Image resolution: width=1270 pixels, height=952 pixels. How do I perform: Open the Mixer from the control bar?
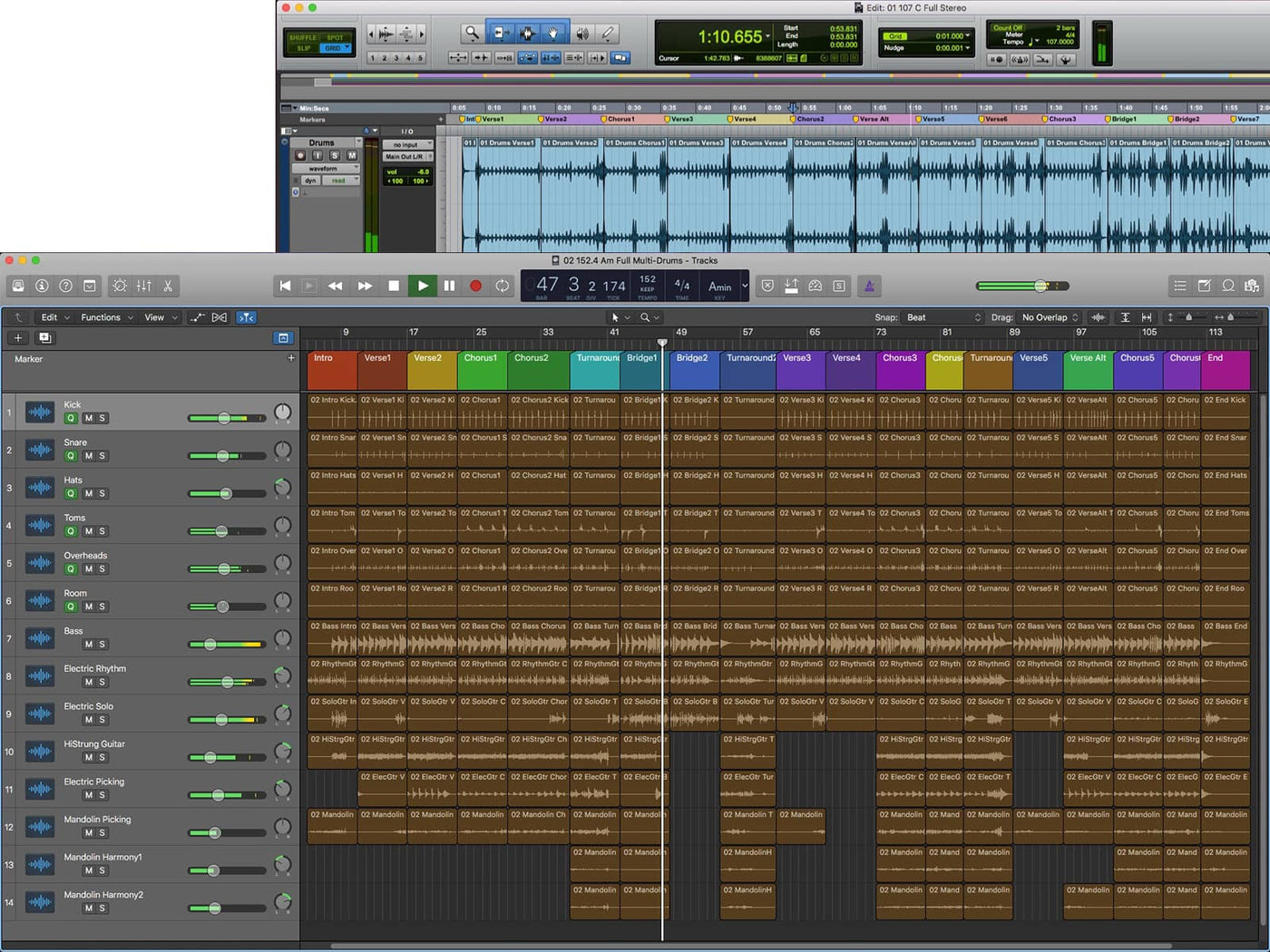point(144,286)
